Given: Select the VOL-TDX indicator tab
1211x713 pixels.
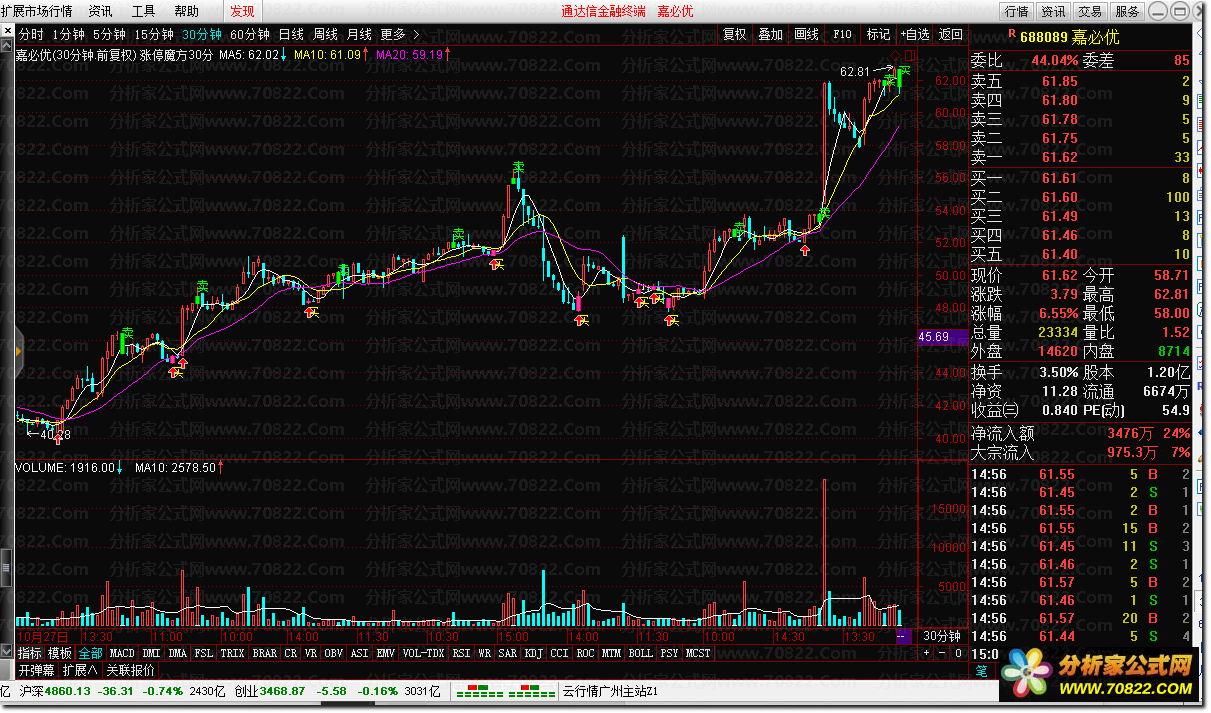Looking at the screenshot, I should click(424, 653).
